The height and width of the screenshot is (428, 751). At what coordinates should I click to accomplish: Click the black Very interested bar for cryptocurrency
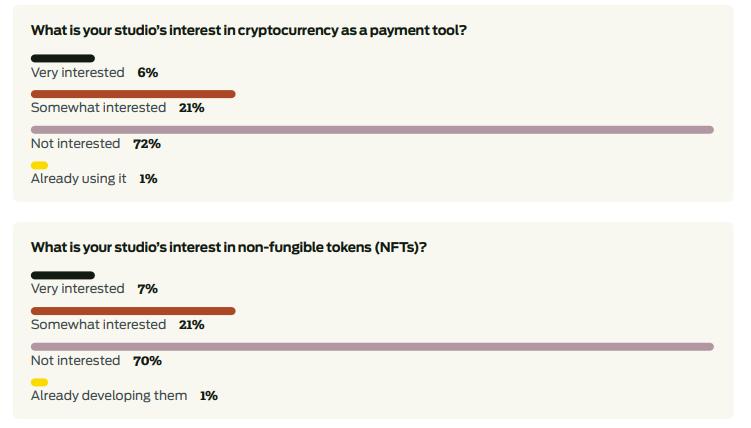pyautogui.click(x=63, y=58)
